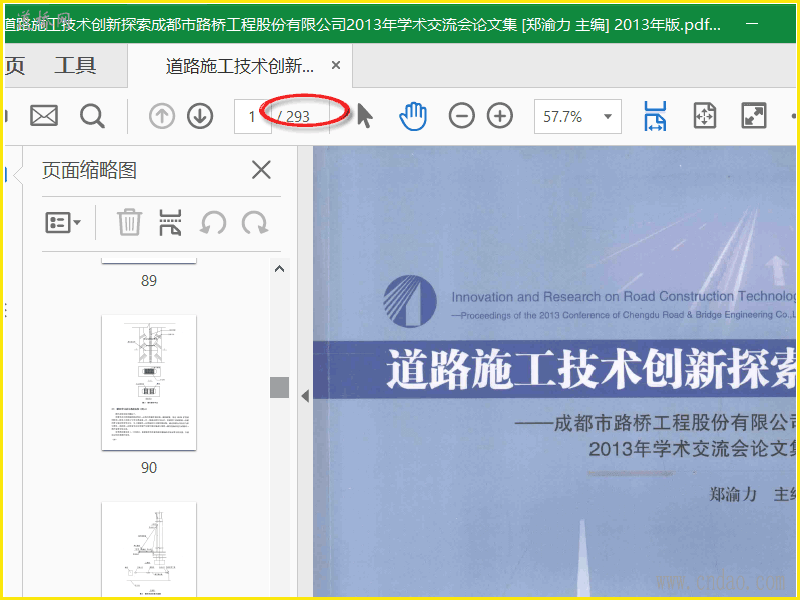
Task: Switch to the 道路施工技术创新 document tab
Action: [240, 66]
